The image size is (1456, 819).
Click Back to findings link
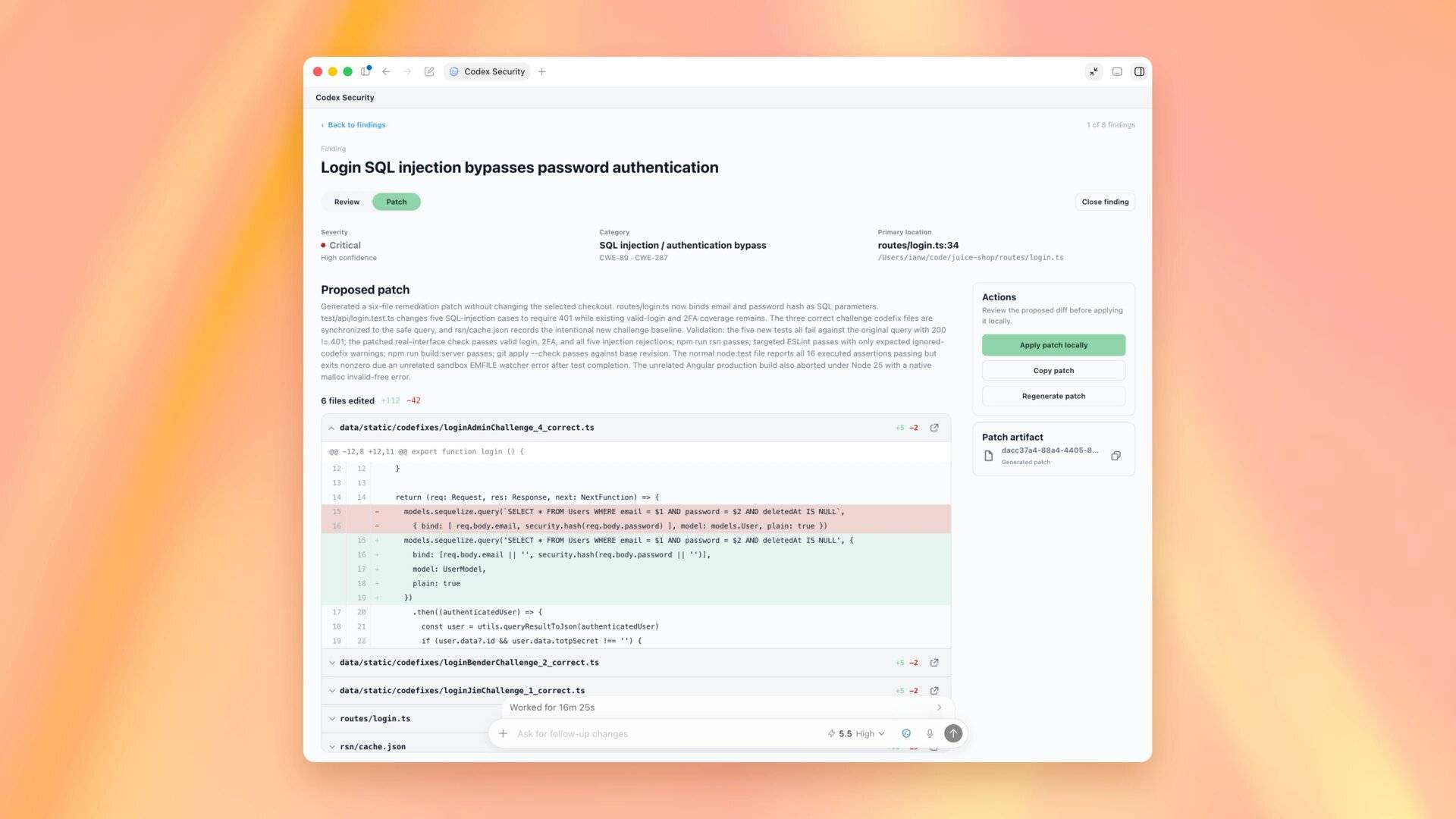point(353,124)
